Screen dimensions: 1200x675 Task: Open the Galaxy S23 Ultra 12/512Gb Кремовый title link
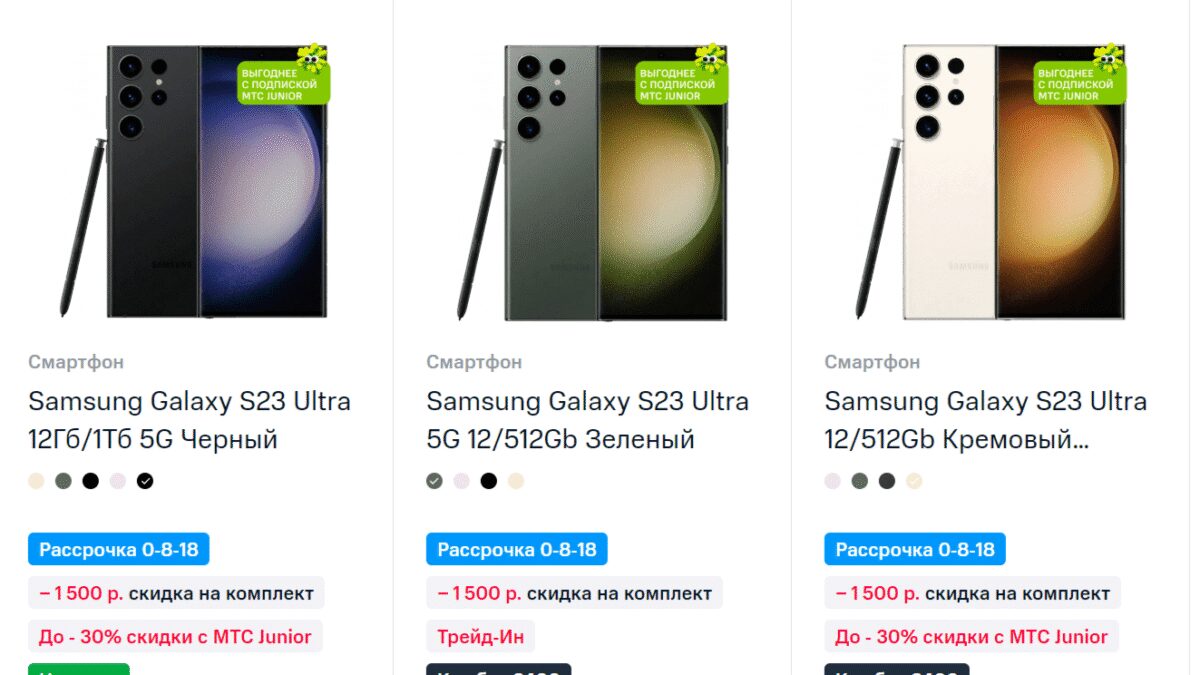click(985, 420)
